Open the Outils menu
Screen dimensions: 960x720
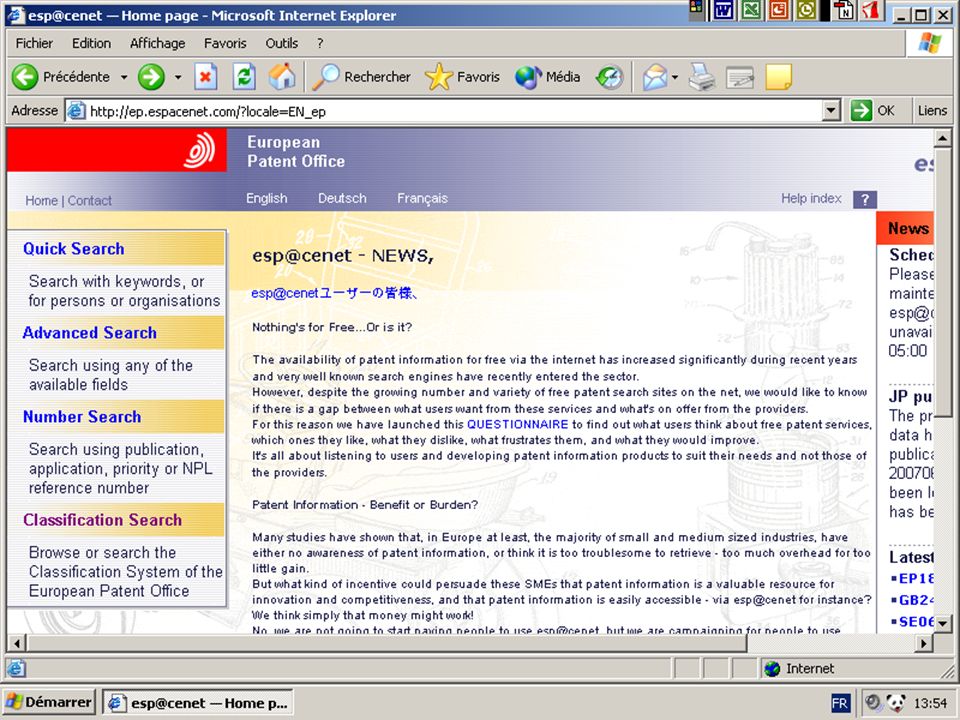pos(282,43)
